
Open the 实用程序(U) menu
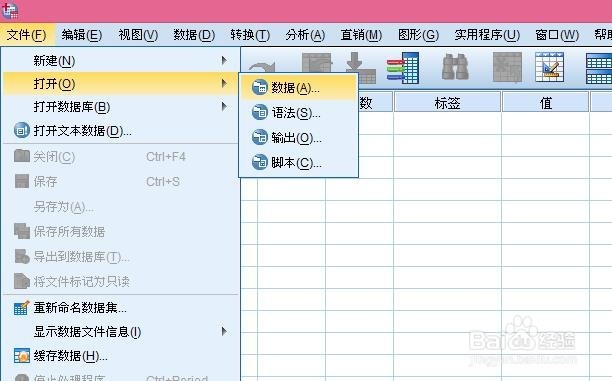click(x=487, y=35)
